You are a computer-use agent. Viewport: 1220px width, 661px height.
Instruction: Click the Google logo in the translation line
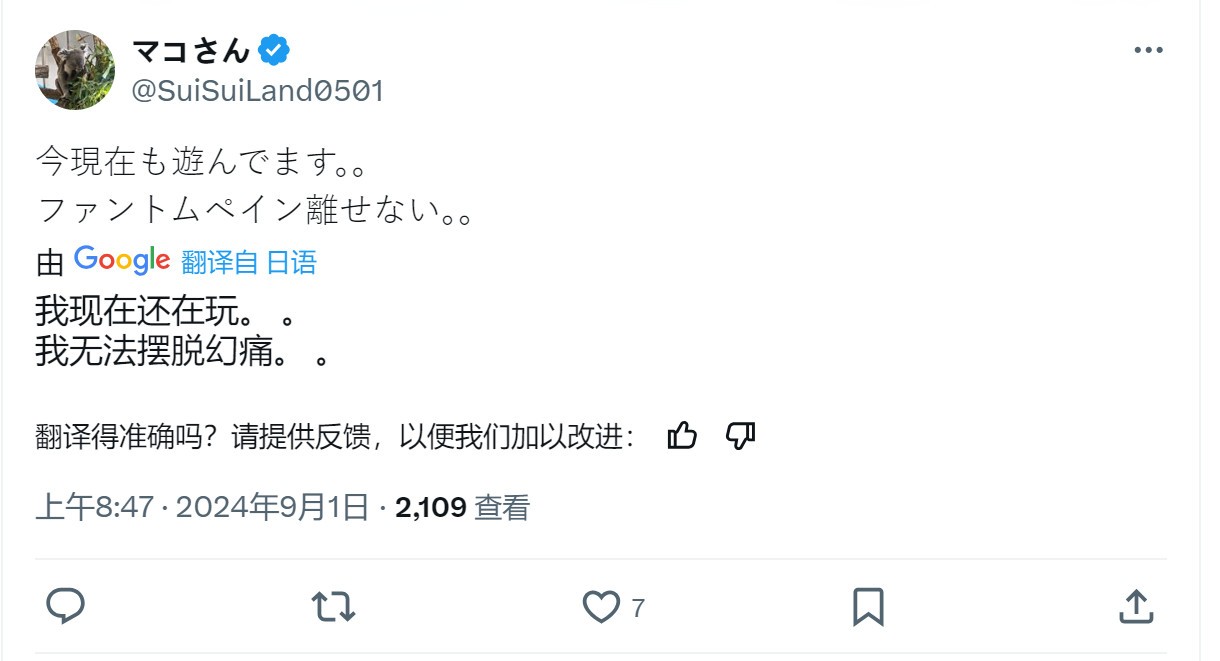pyautogui.click(x=119, y=259)
